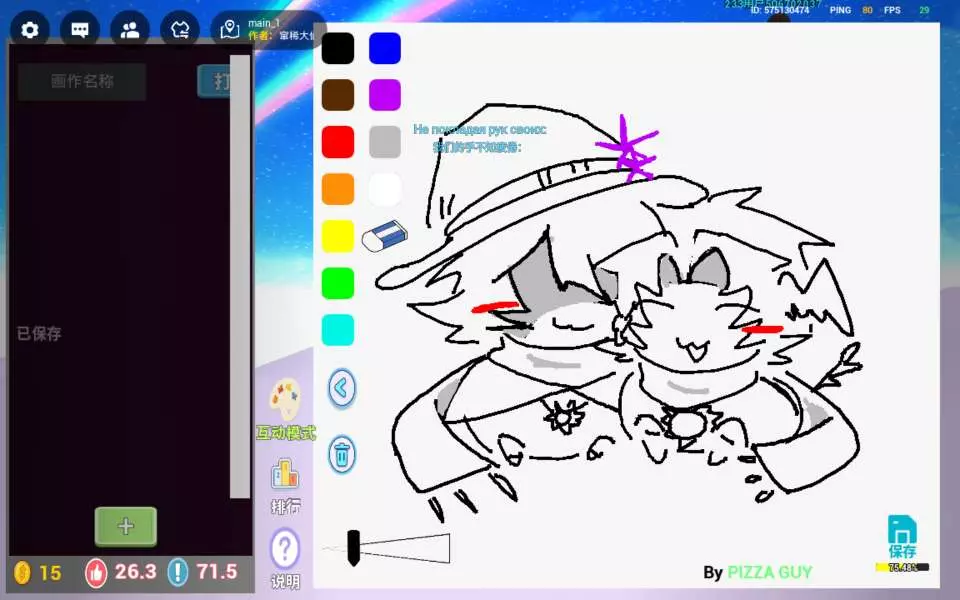
Task: Select the black color swatch
Action: coord(338,48)
